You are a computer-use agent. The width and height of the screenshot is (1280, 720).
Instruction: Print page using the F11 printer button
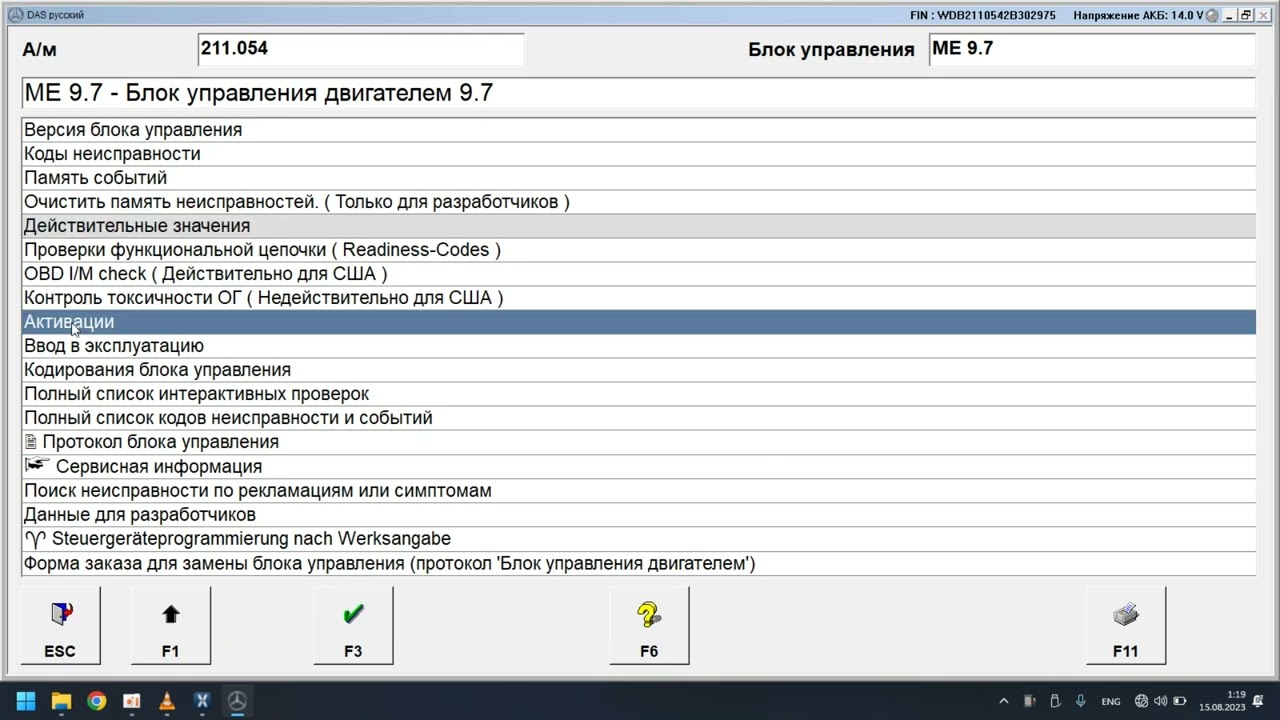click(x=1125, y=625)
